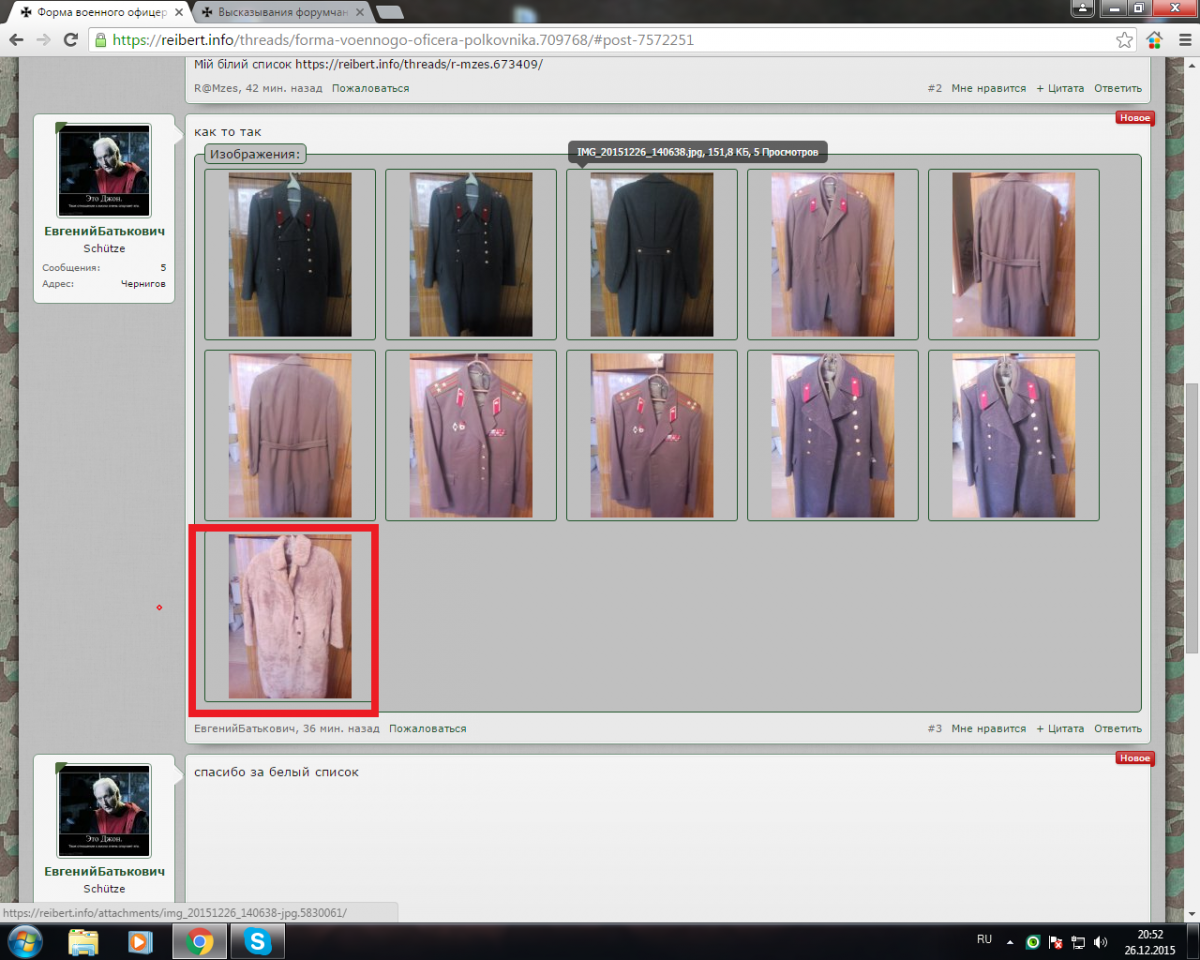Reload the page with refresh icon
This screenshot has width=1200, height=960.
[x=70, y=40]
